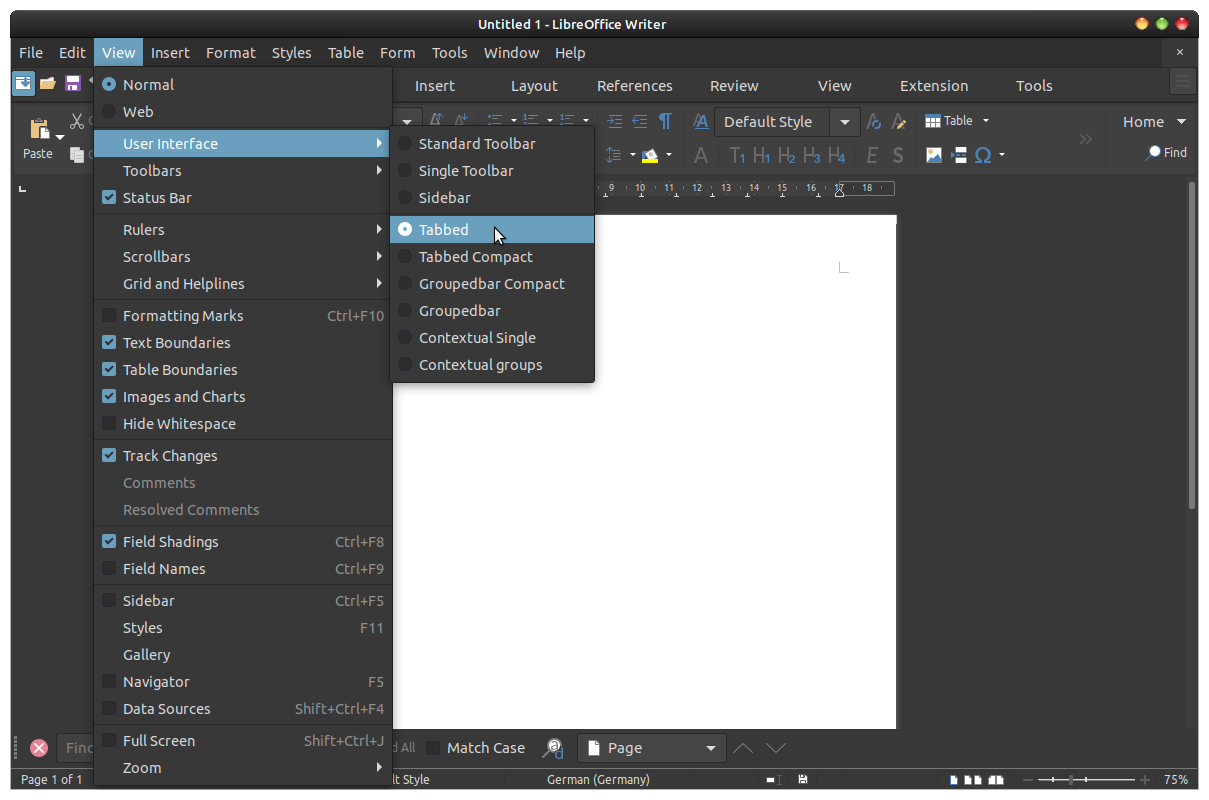Click the Omega special character icon
This screenshot has width=1209, height=800.
point(983,155)
